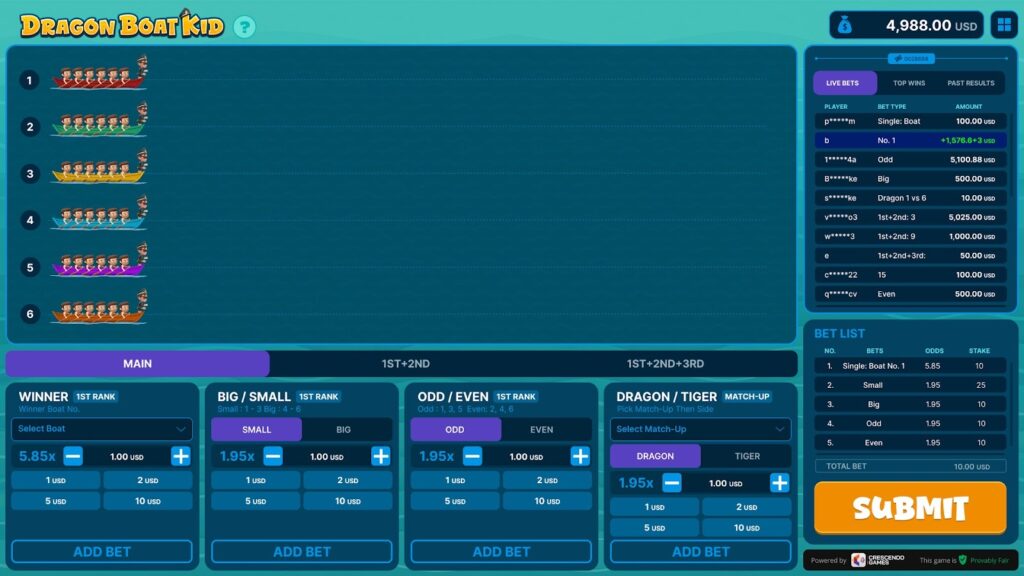Expand the Select Boat dropdown
This screenshot has height=576, width=1024.
tap(101, 429)
